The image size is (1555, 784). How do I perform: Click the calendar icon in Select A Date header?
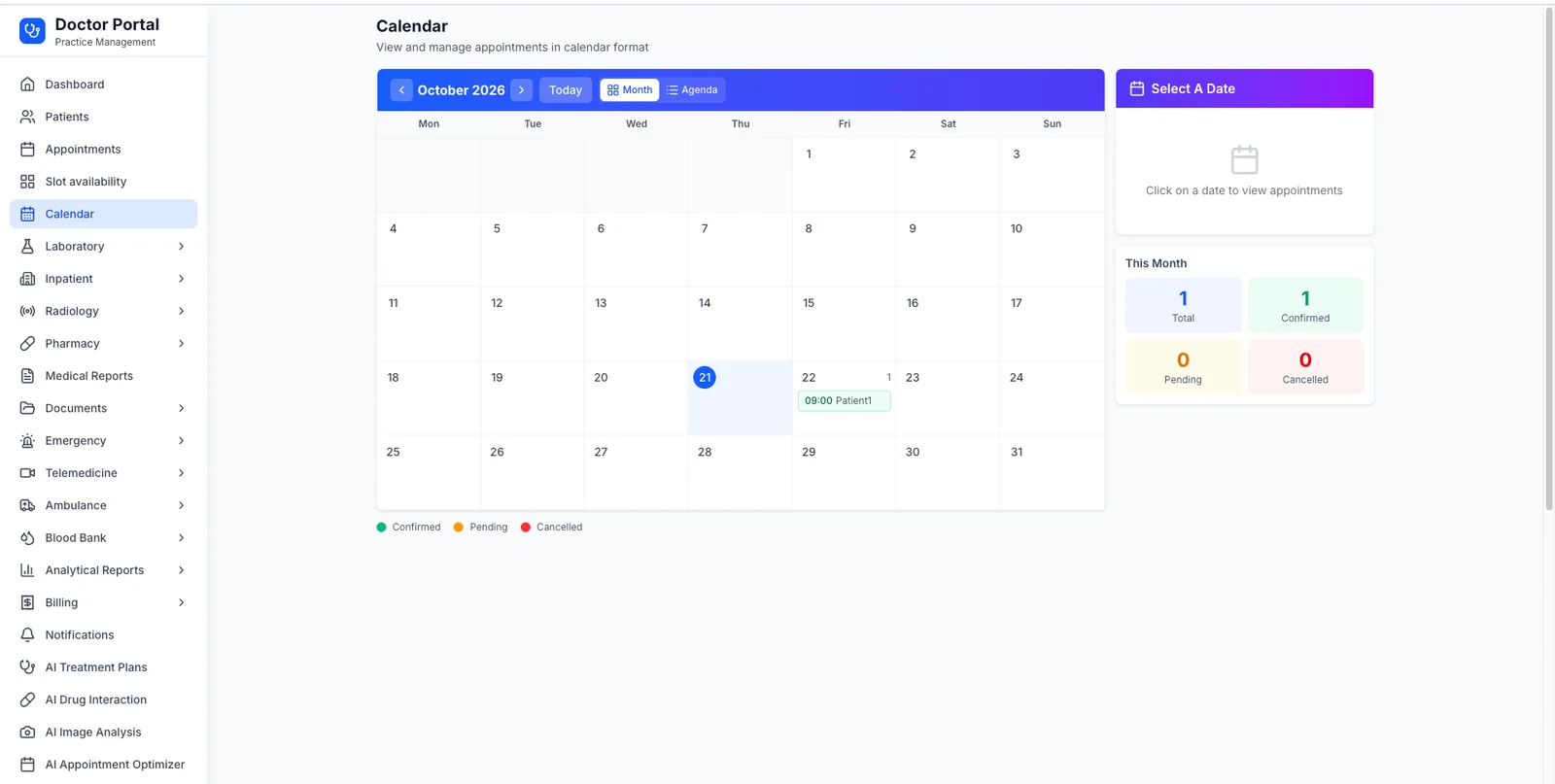[x=1137, y=88]
